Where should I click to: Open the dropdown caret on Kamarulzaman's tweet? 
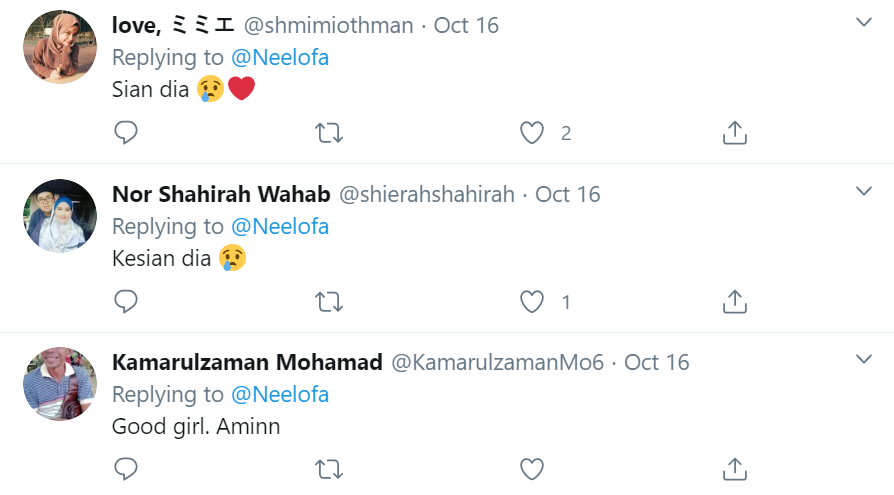tap(864, 358)
